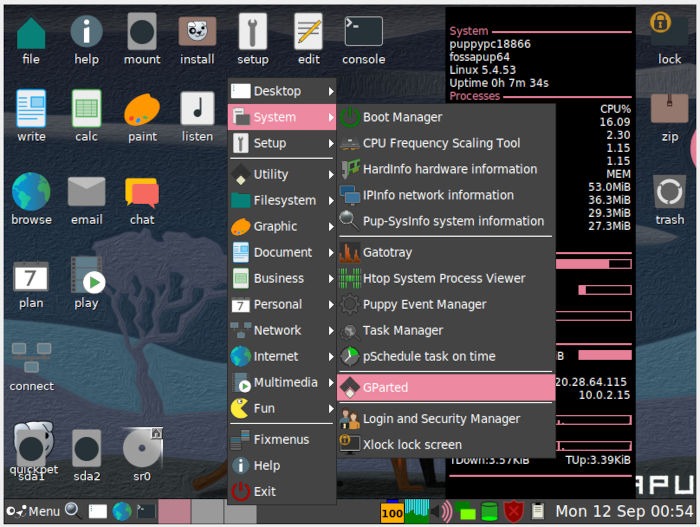The image size is (700, 527).
Task: Expand the Filesystem submenu
Action: 282,201
